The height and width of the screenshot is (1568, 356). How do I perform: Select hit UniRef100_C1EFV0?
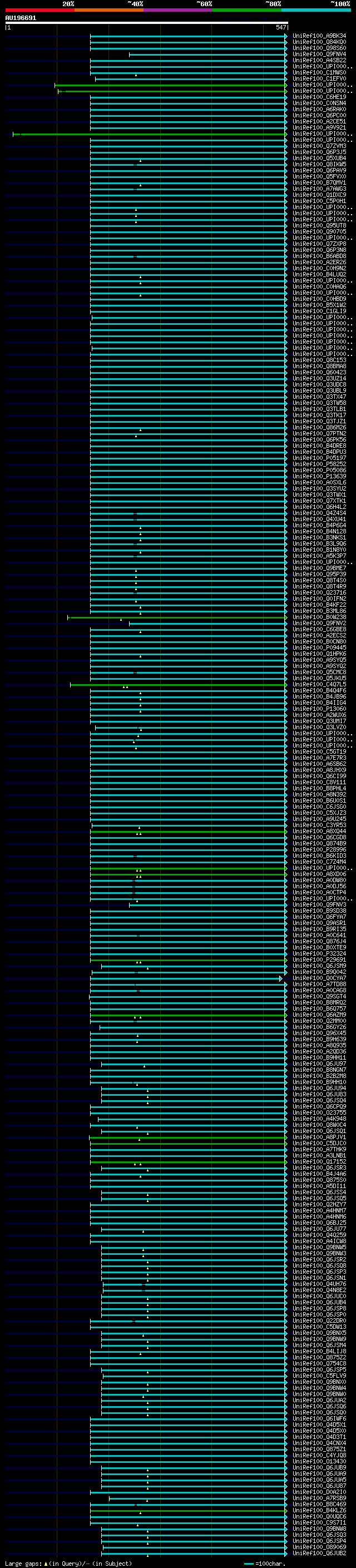pyautogui.click(x=319, y=78)
